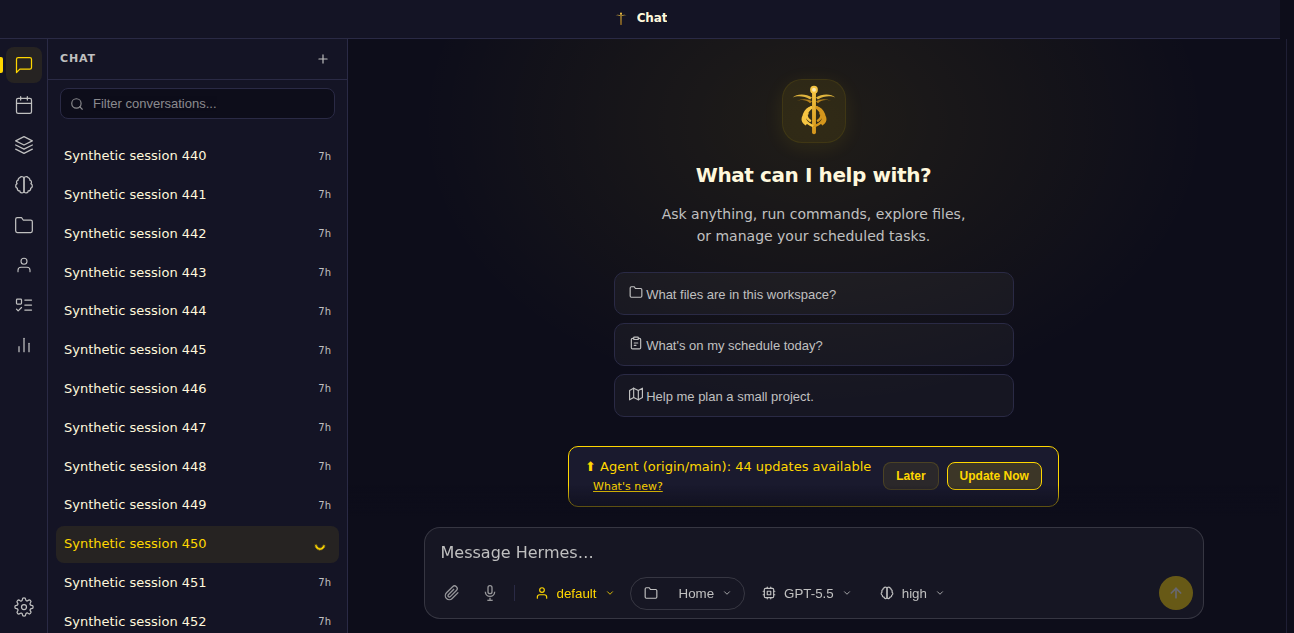The height and width of the screenshot is (633, 1294).
Task: Open the bar chart analytics icon
Action: tap(24, 345)
